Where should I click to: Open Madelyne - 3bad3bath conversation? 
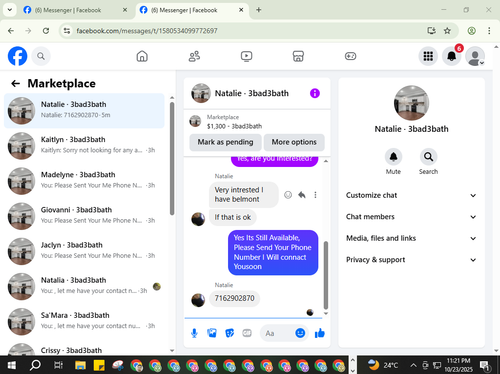click(x=84, y=181)
